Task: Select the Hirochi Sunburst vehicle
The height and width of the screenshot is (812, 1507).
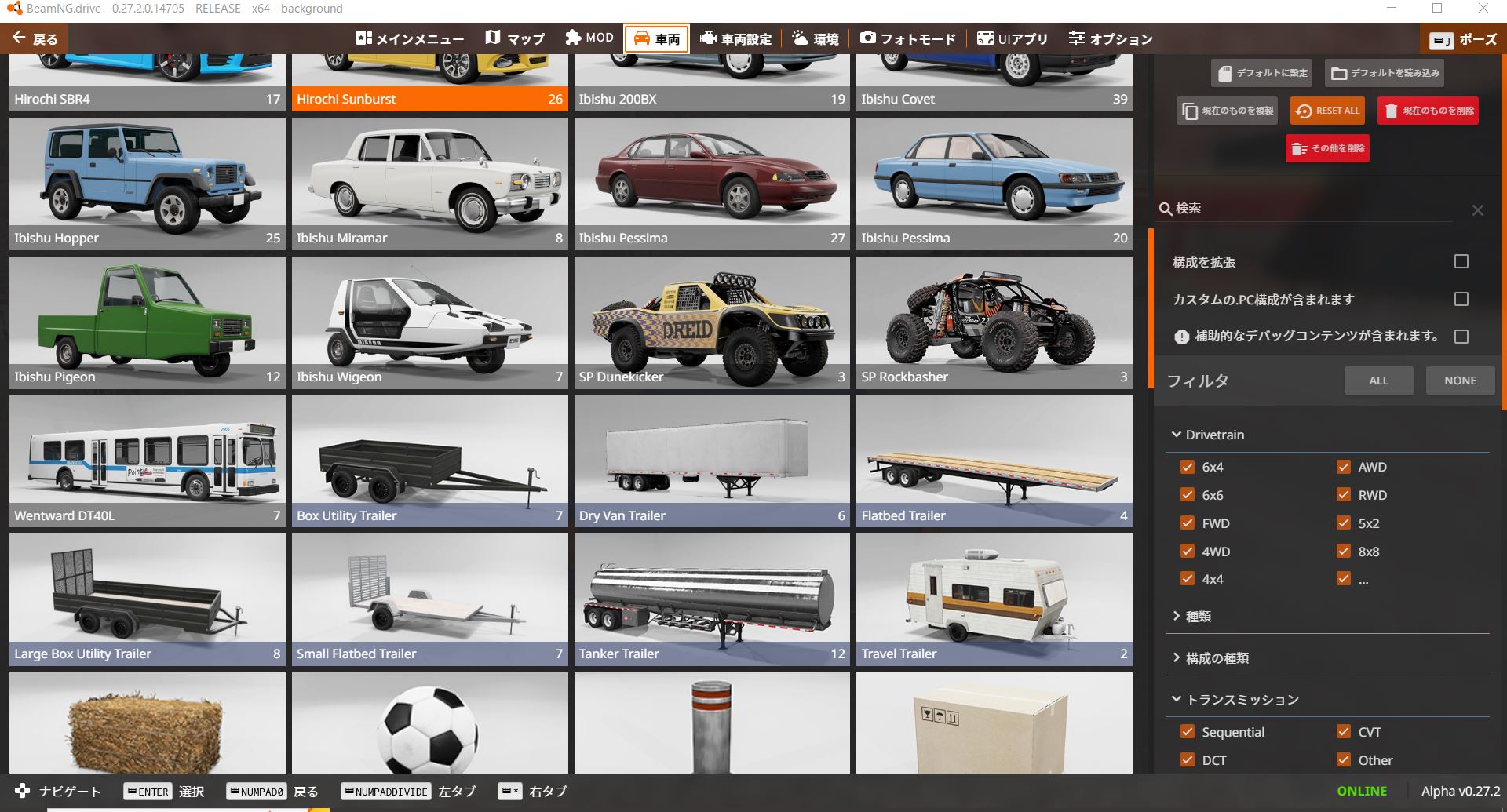Action: click(429, 82)
